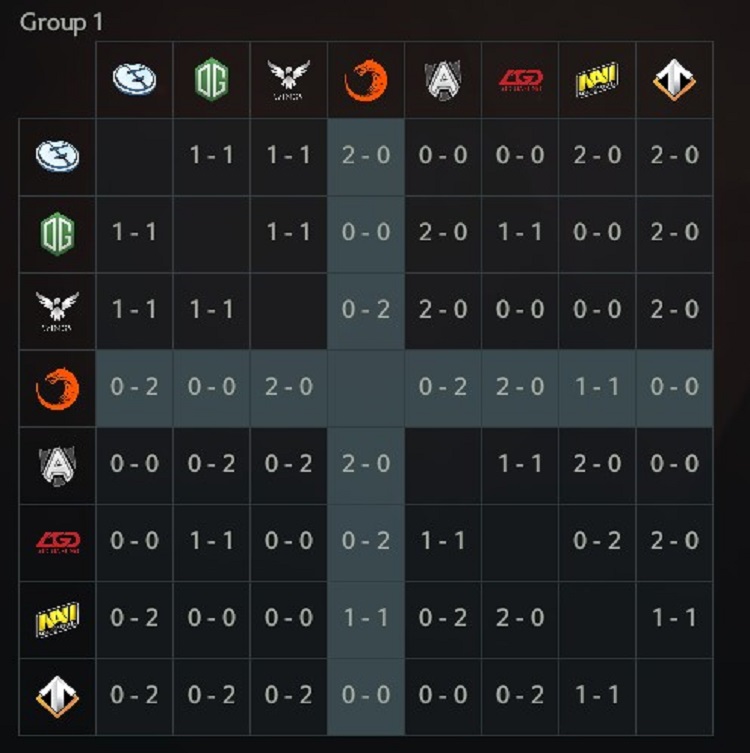The image size is (750, 753).
Task: Select the score in Na'Vi's row, Escape Gaming column
Action: [675, 619]
